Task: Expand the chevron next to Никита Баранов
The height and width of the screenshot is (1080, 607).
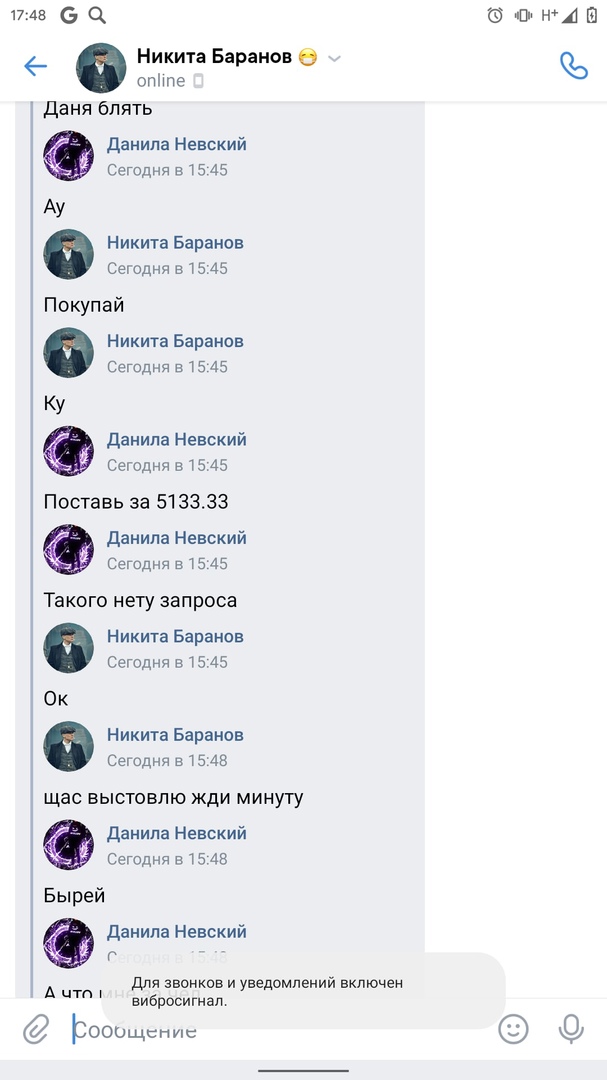Action: point(334,59)
